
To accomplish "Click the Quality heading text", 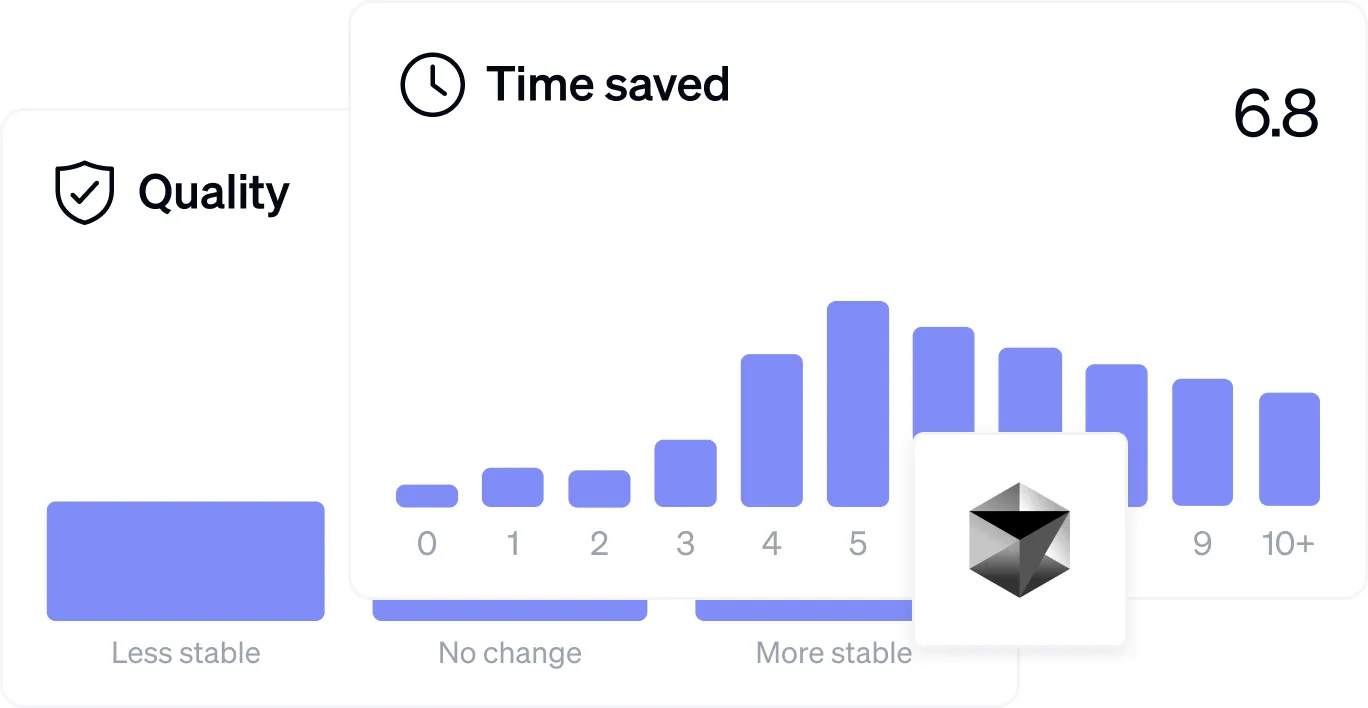I will point(214,192).
